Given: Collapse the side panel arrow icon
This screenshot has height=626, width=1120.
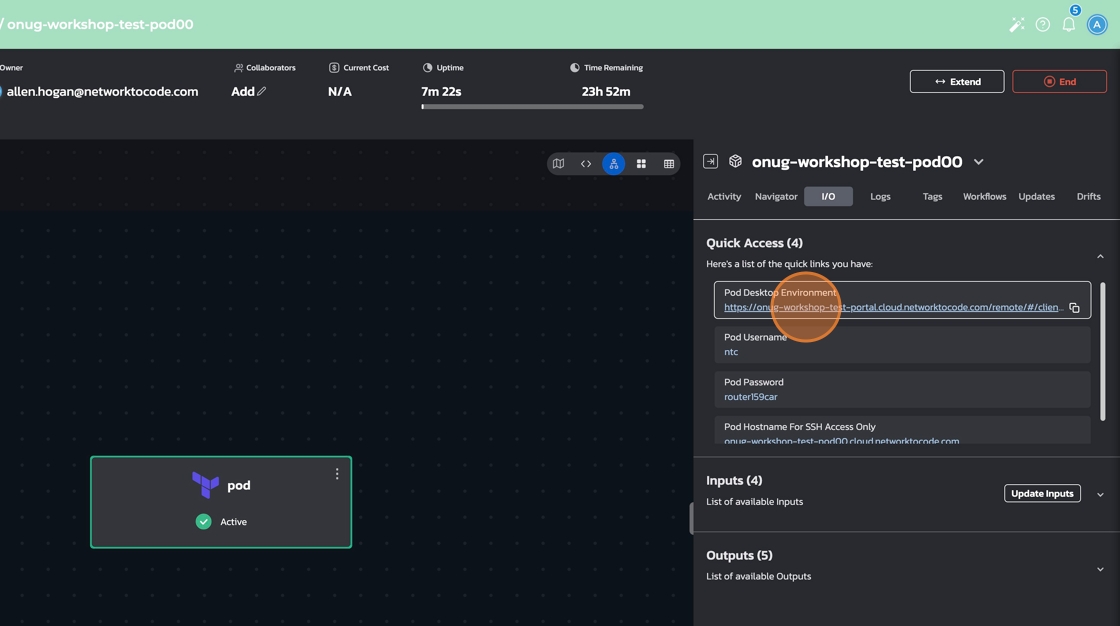Looking at the screenshot, I should (711, 162).
